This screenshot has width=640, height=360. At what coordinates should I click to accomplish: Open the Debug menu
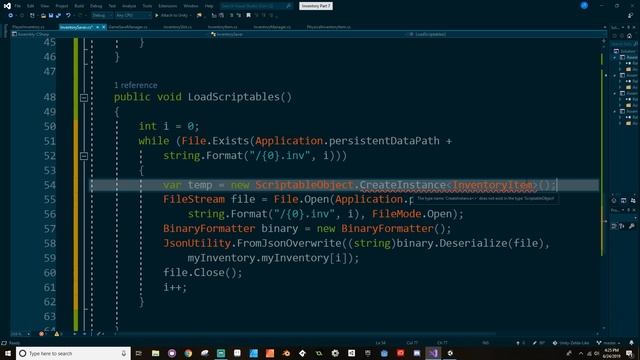coord(96,6)
